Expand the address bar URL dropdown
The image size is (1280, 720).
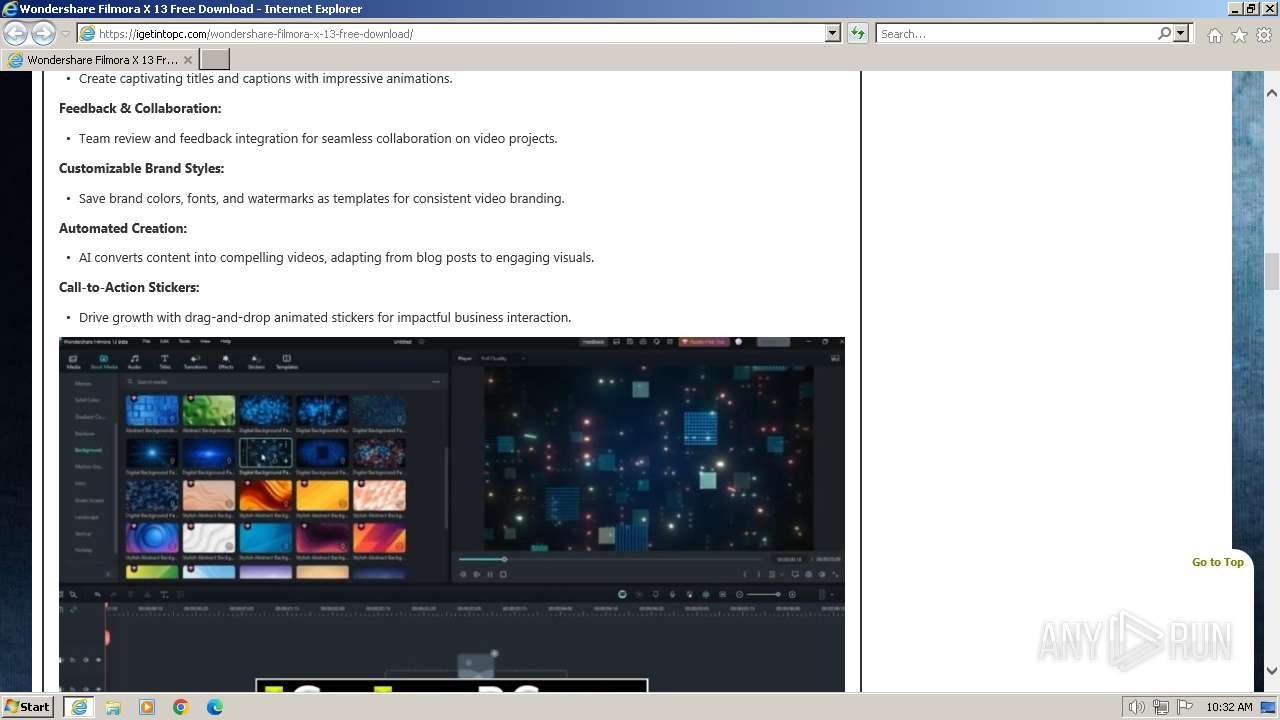[832, 34]
